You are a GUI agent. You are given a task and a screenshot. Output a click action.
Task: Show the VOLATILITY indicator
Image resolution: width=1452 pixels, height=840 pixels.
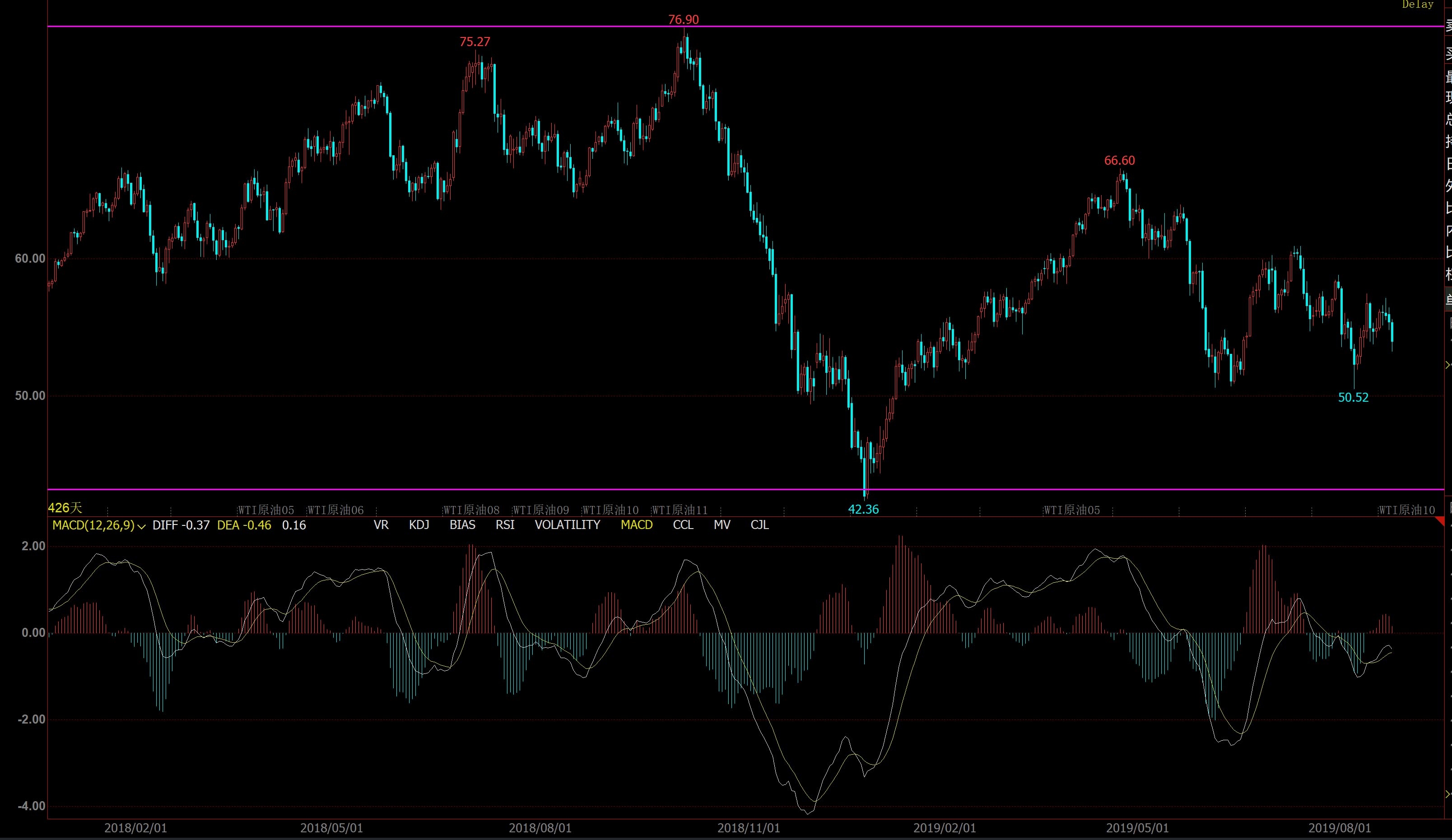click(x=568, y=525)
